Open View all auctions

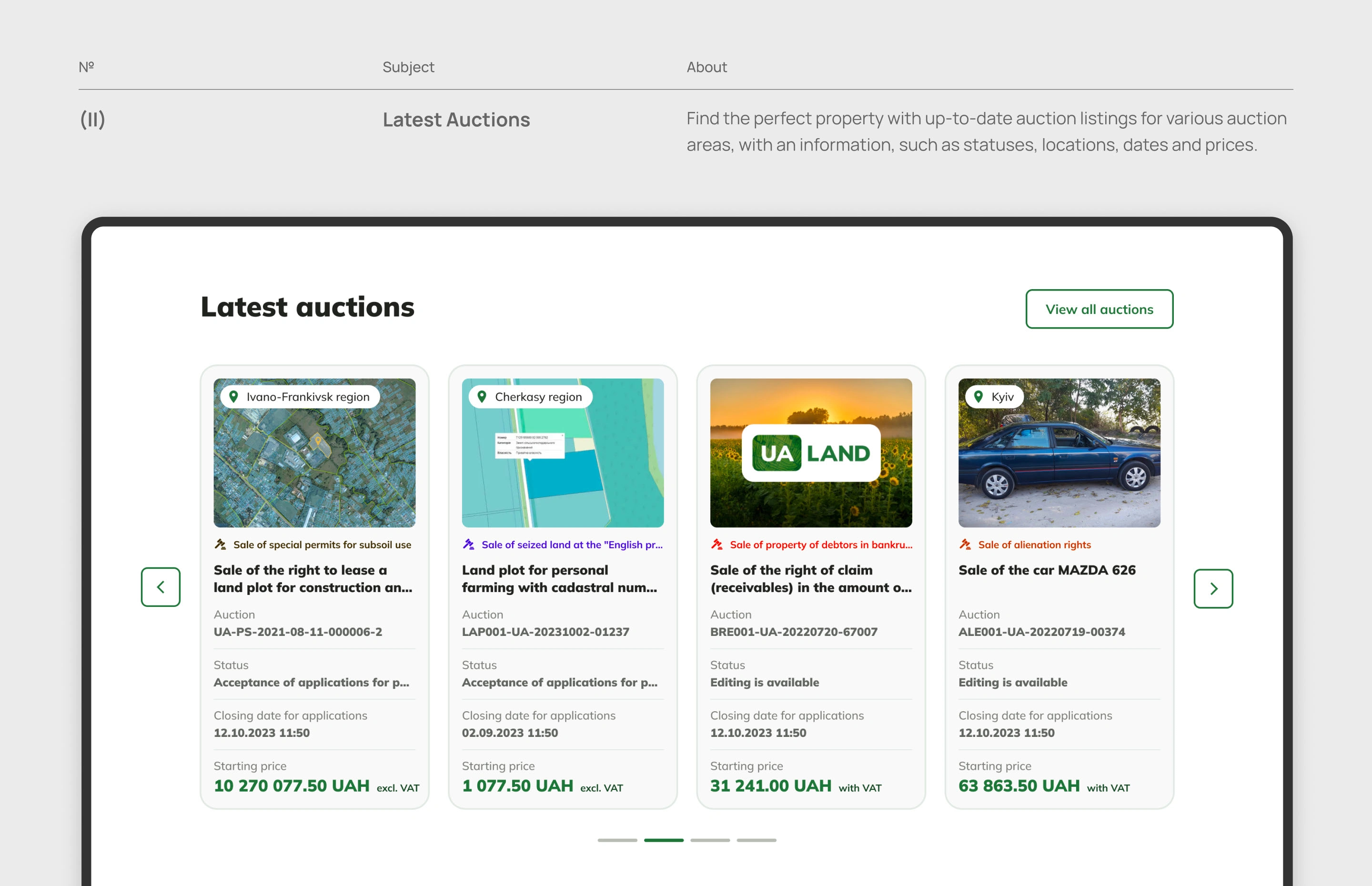pyautogui.click(x=1100, y=309)
